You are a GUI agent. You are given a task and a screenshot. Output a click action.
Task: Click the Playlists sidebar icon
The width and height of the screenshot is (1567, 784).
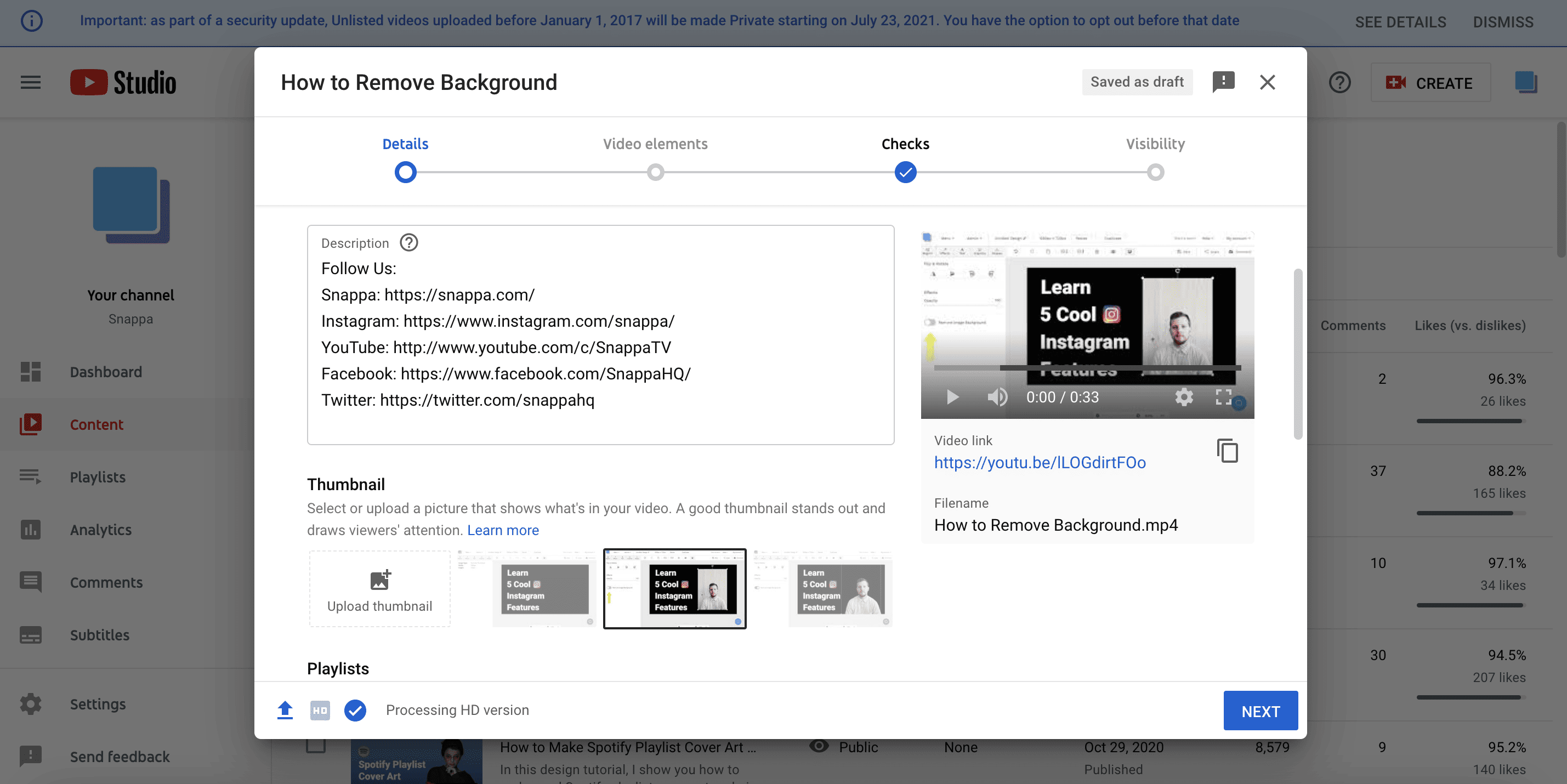point(30,476)
